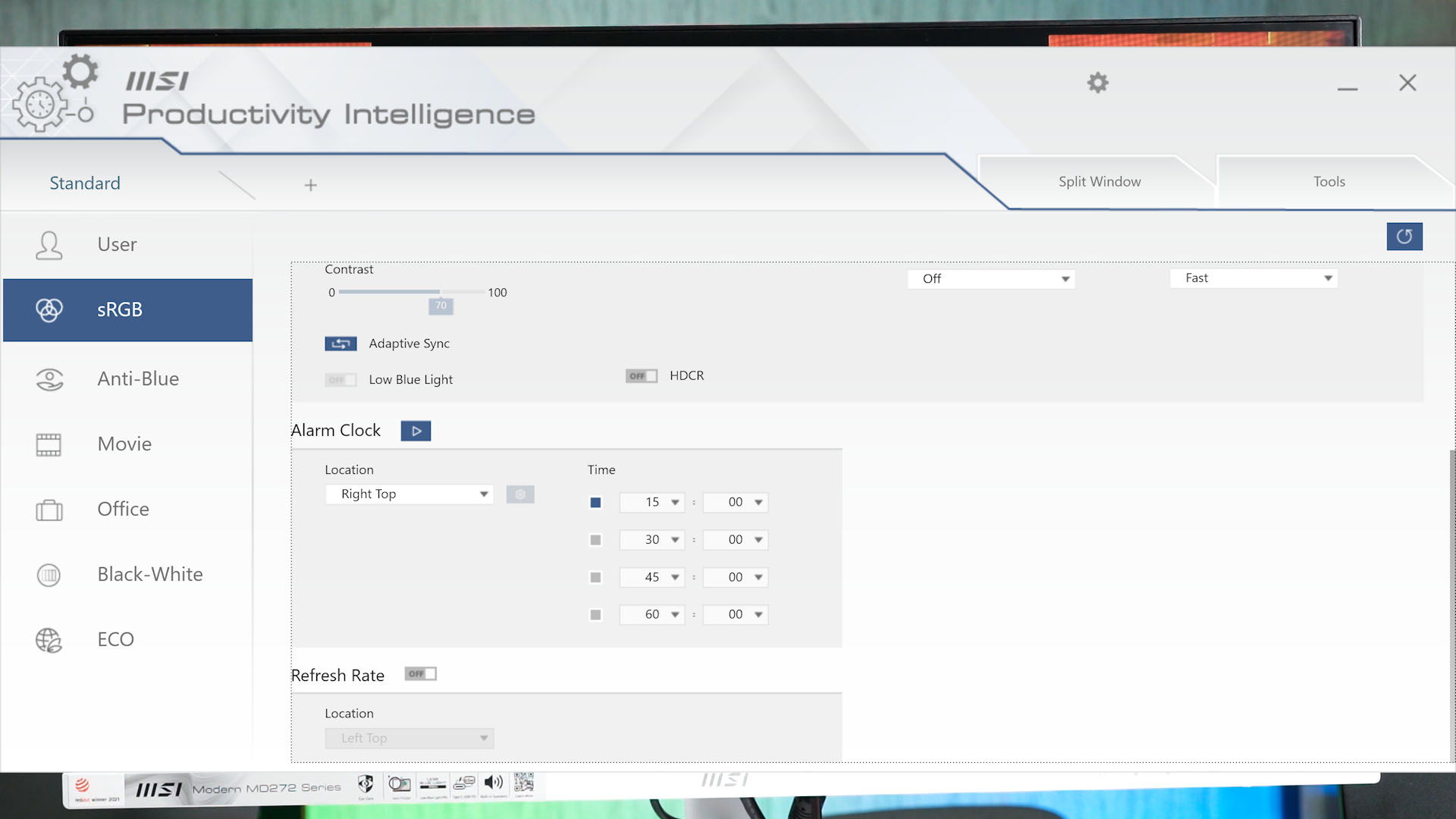The width and height of the screenshot is (1456, 819).
Task: Select the Standard profile tab
Action: pyautogui.click(x=85, y=184)
